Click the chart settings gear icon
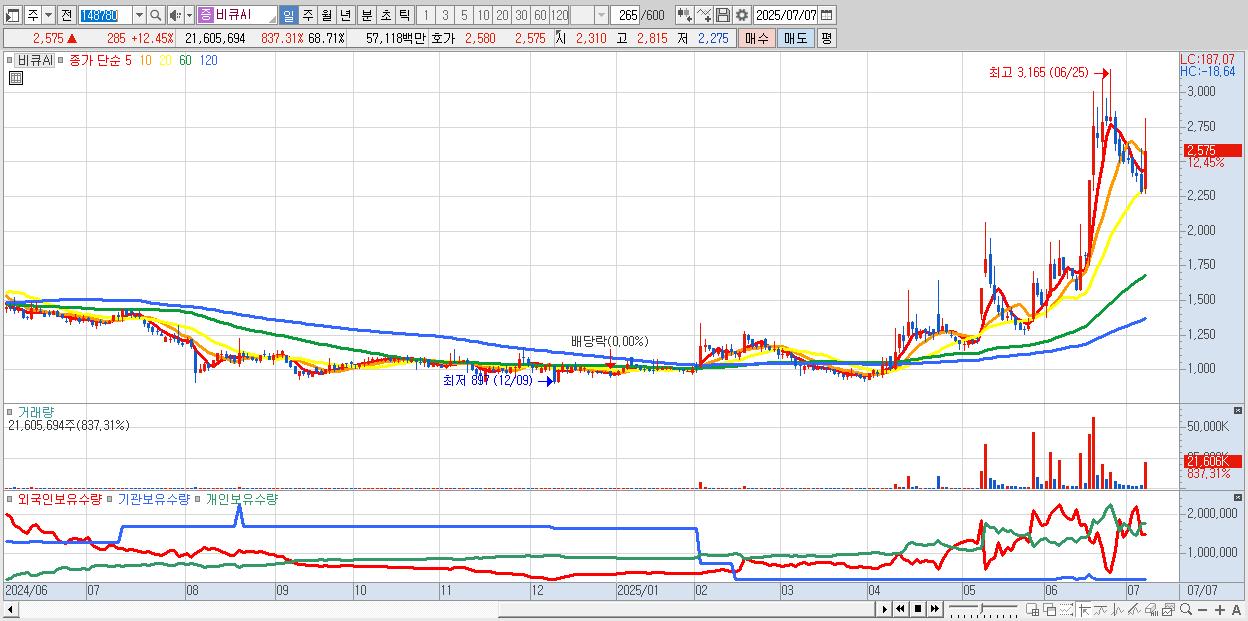 [741, 15]
